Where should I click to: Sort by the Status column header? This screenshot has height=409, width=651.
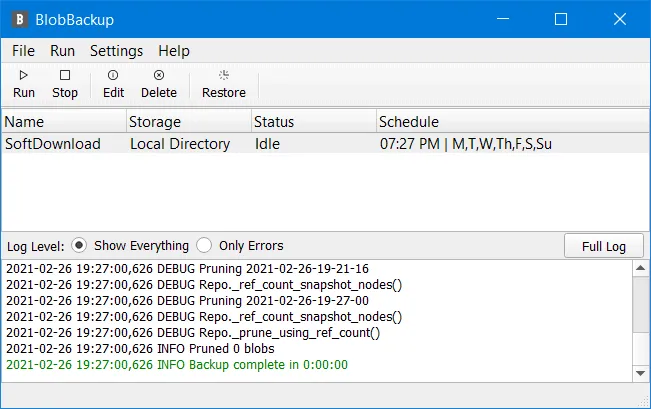point(314,122)
